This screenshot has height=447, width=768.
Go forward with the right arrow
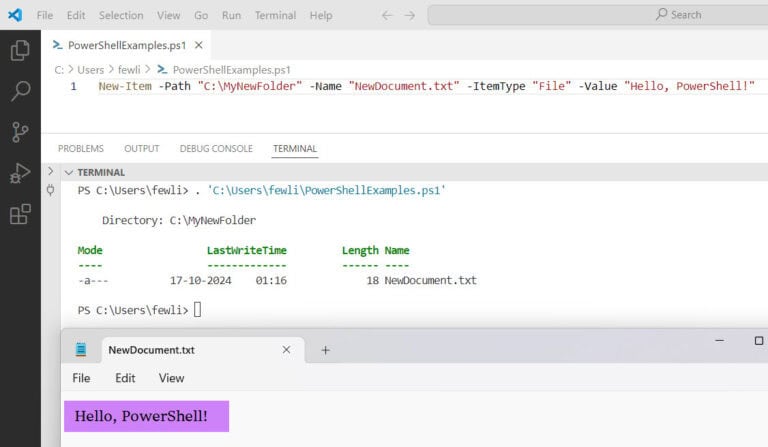tap(410, 16)
